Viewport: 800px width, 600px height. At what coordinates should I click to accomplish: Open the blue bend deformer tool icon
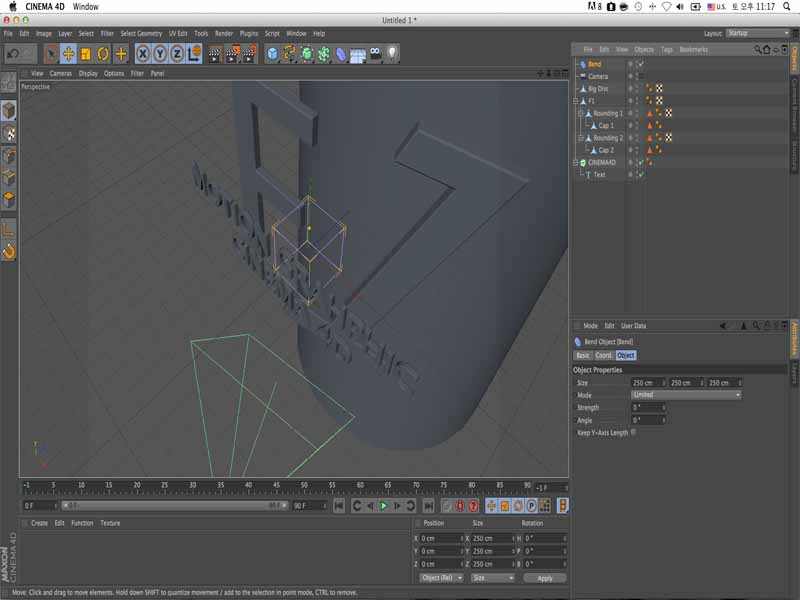pos(341,54)
